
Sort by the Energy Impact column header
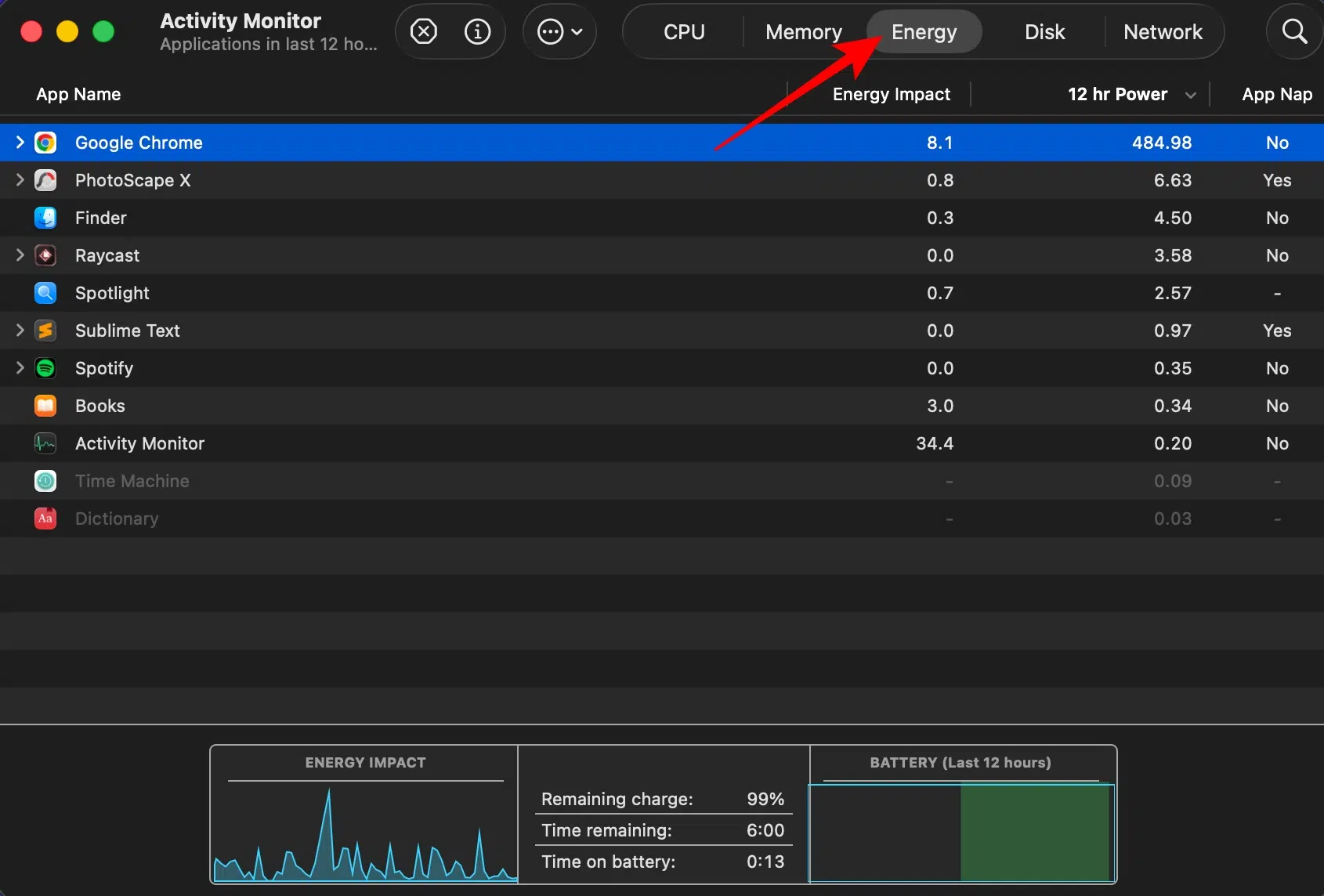[892, 95]
